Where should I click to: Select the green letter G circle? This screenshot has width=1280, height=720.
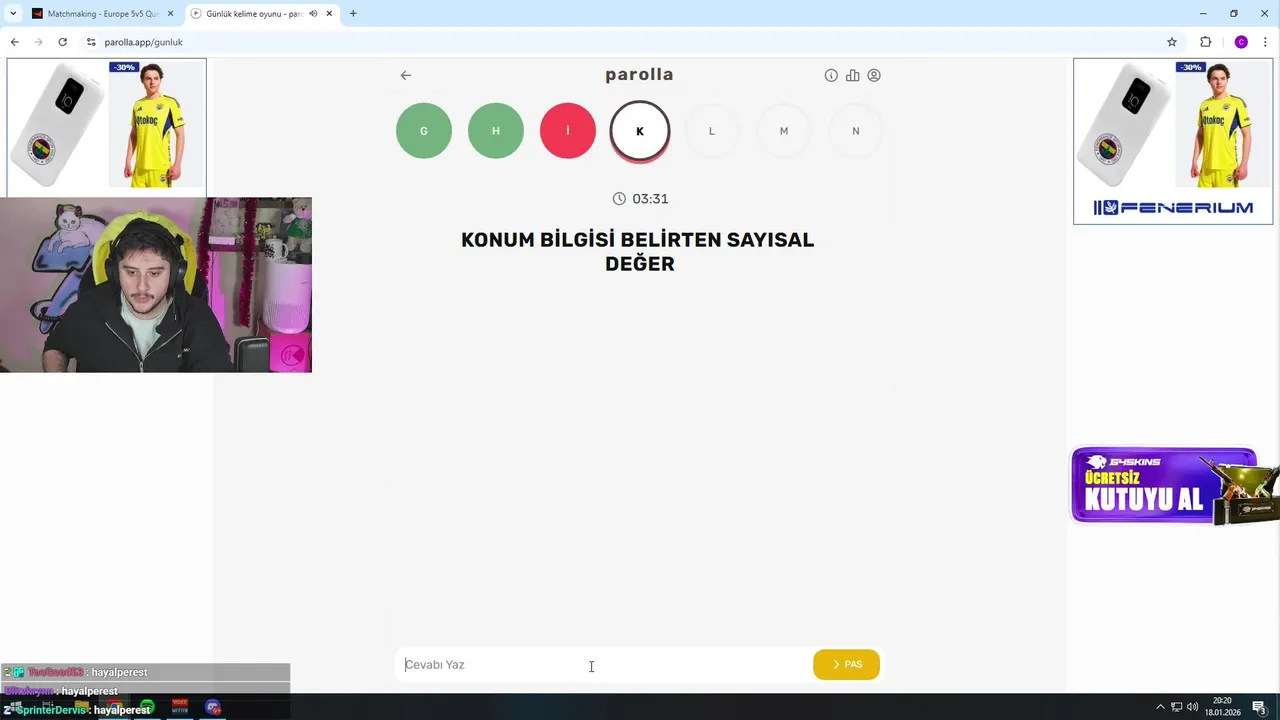point(424,131)
